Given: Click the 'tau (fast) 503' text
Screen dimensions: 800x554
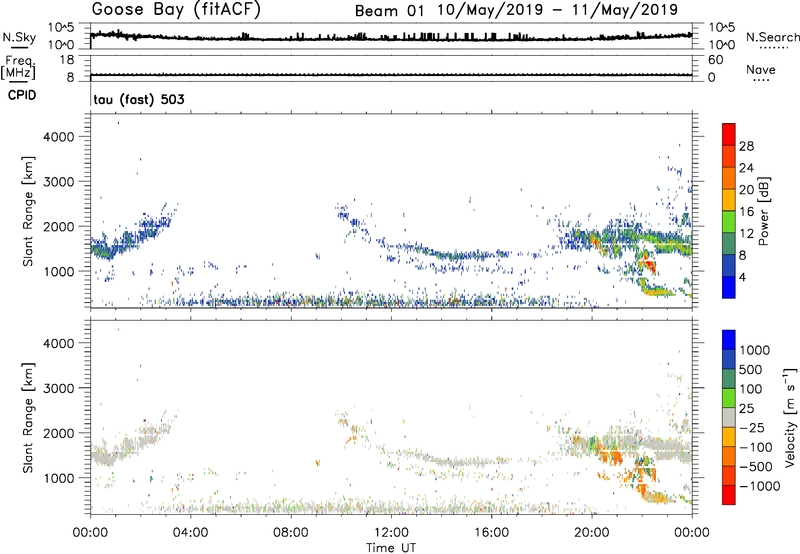Looking at the screenshot, I should (139, 99).
